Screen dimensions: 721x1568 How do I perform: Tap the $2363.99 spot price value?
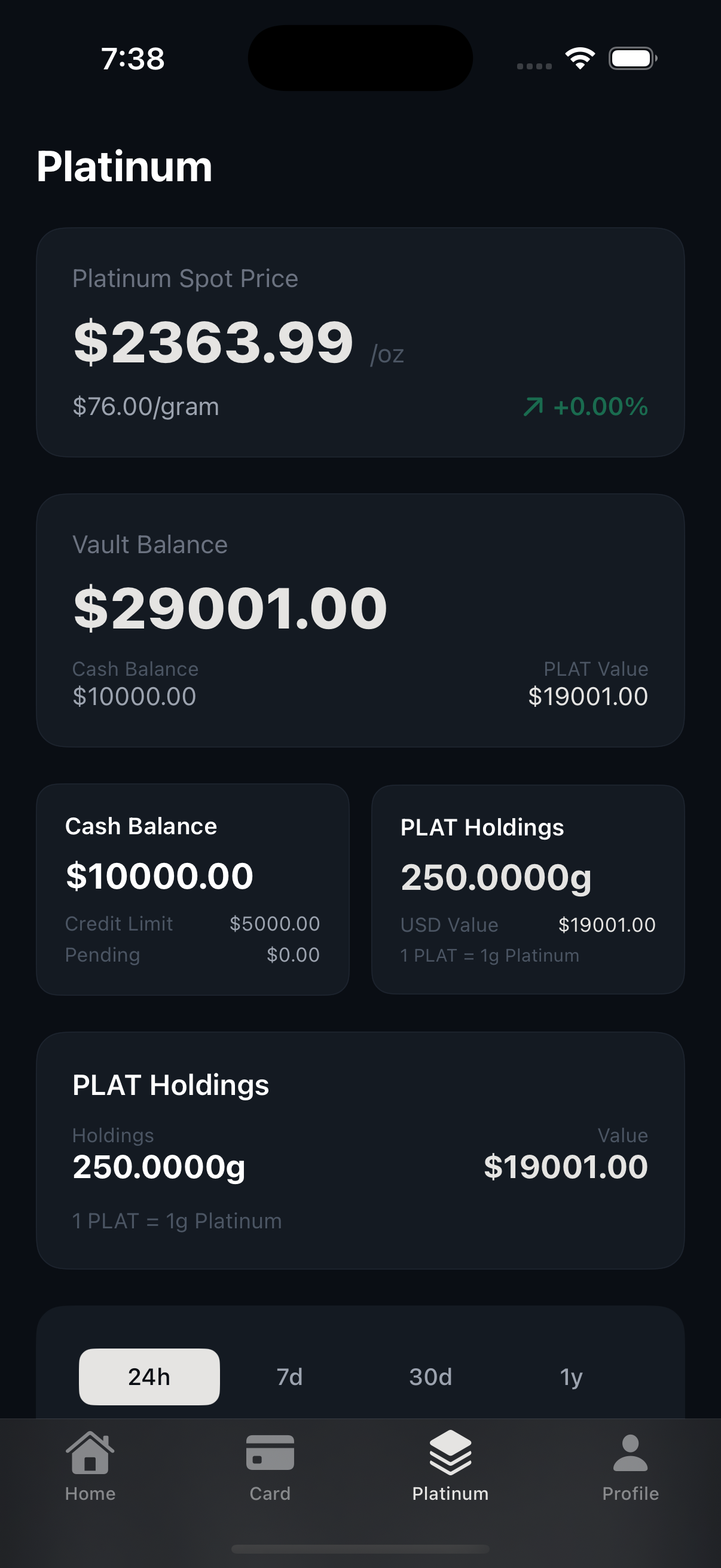213,342
